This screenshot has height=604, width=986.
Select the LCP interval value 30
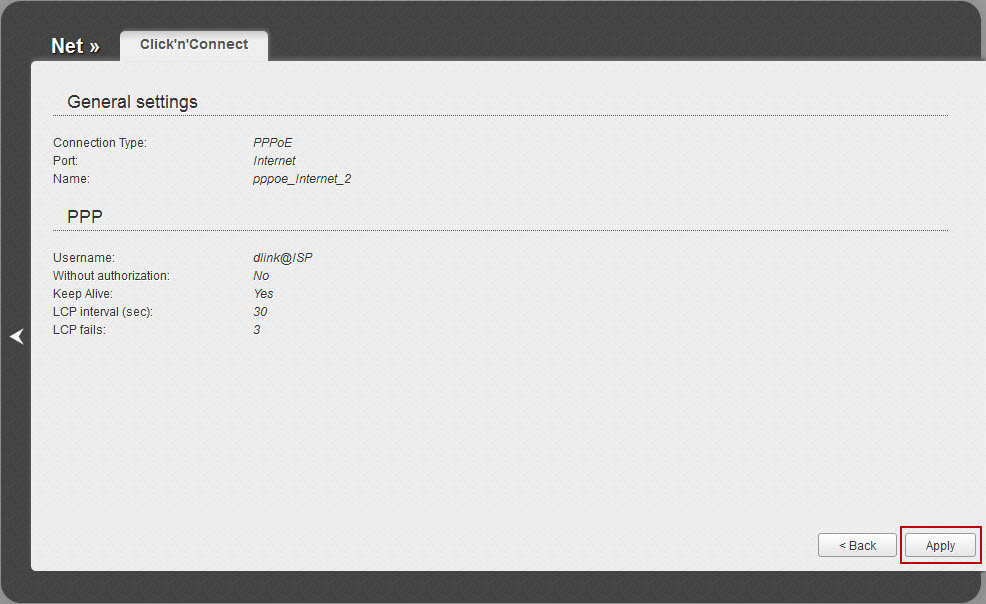pyautogui.click(x=260, y=312)
